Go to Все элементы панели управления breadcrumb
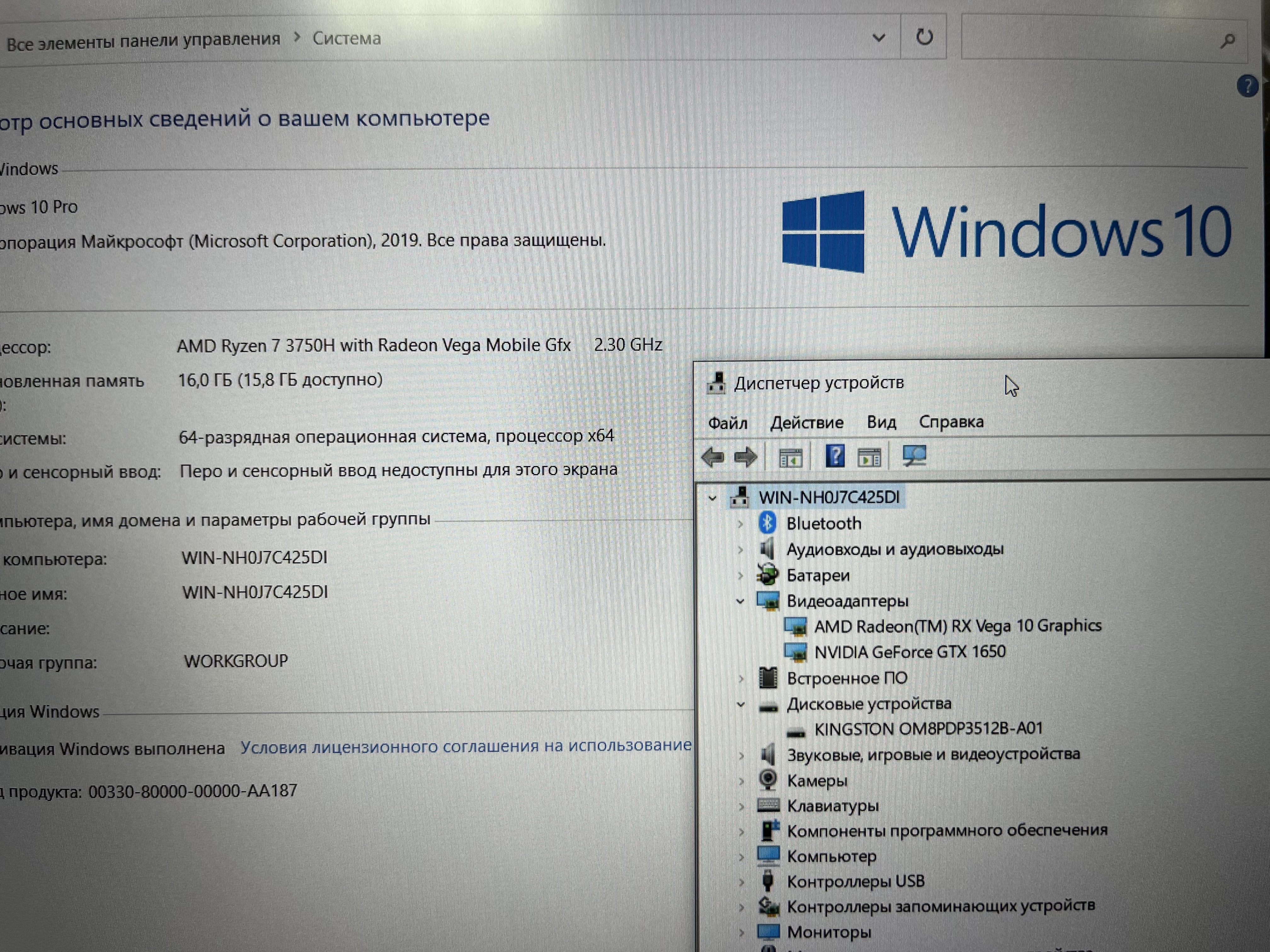Viewport: 1270px width, 952px height. tap(143, 40)
